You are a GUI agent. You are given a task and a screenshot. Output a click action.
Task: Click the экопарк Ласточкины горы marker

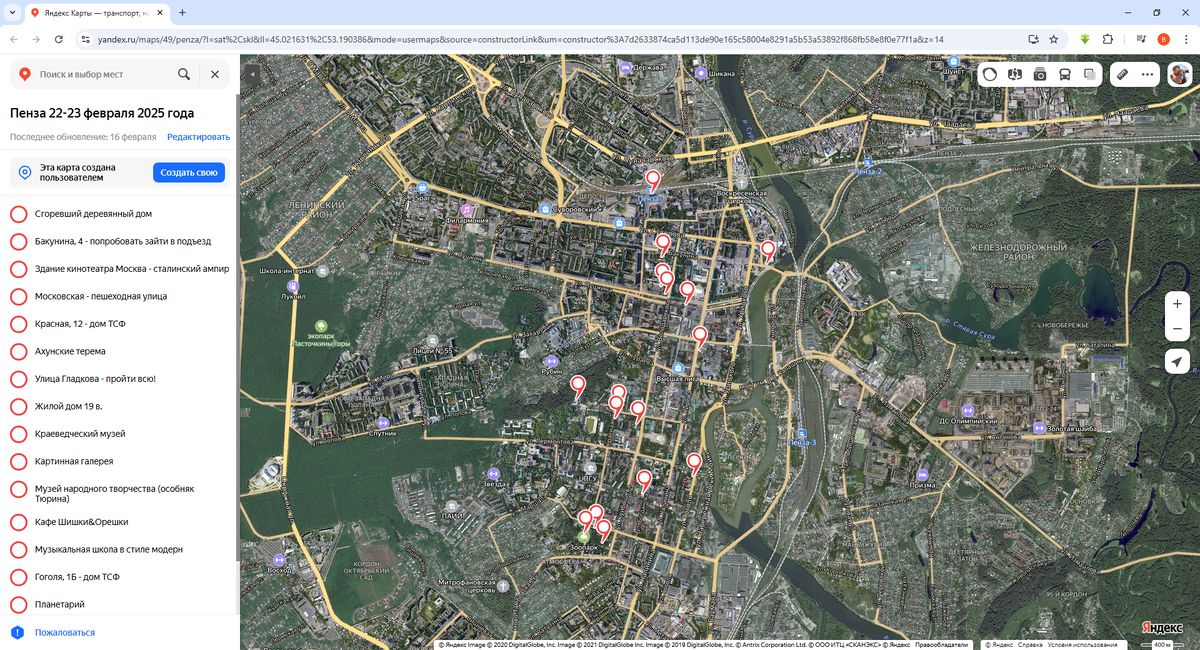pos(321,325)
